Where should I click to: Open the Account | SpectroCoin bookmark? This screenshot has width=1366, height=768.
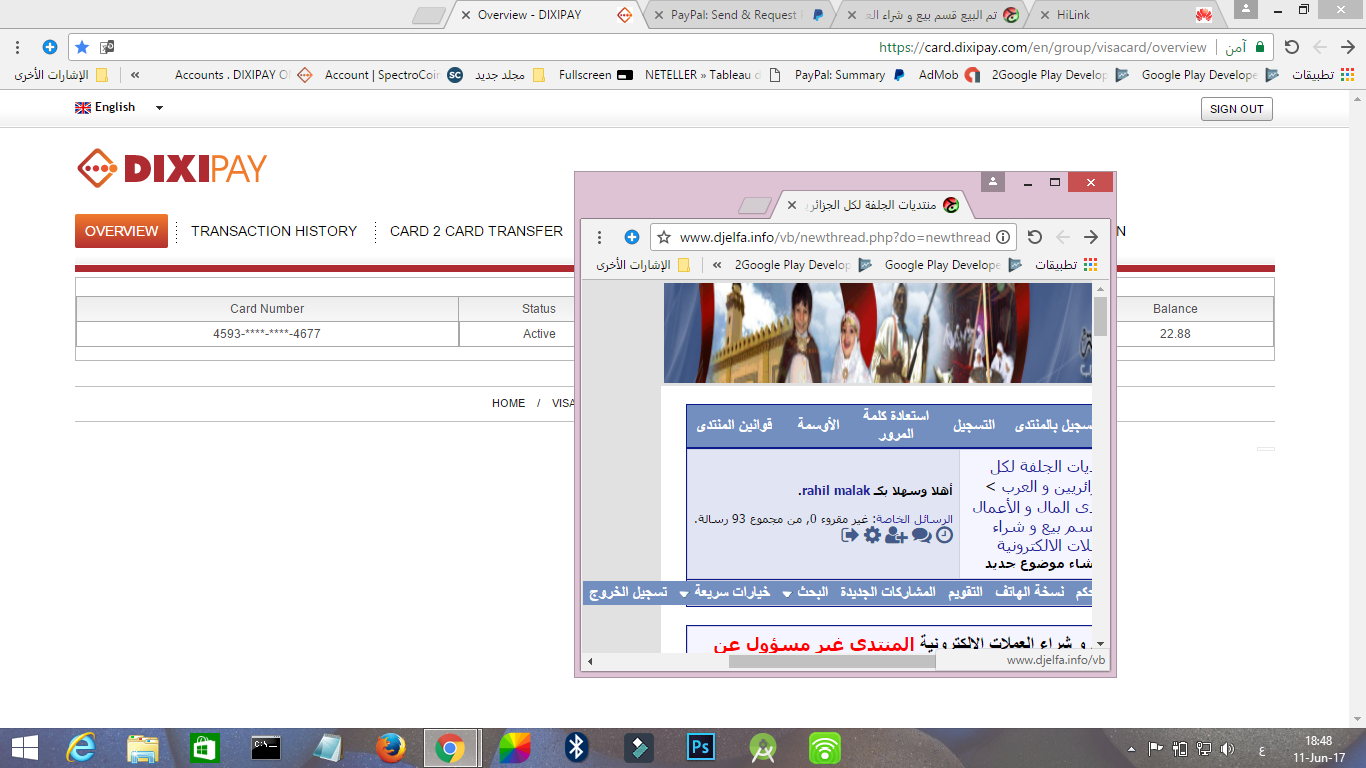point(394,75)
